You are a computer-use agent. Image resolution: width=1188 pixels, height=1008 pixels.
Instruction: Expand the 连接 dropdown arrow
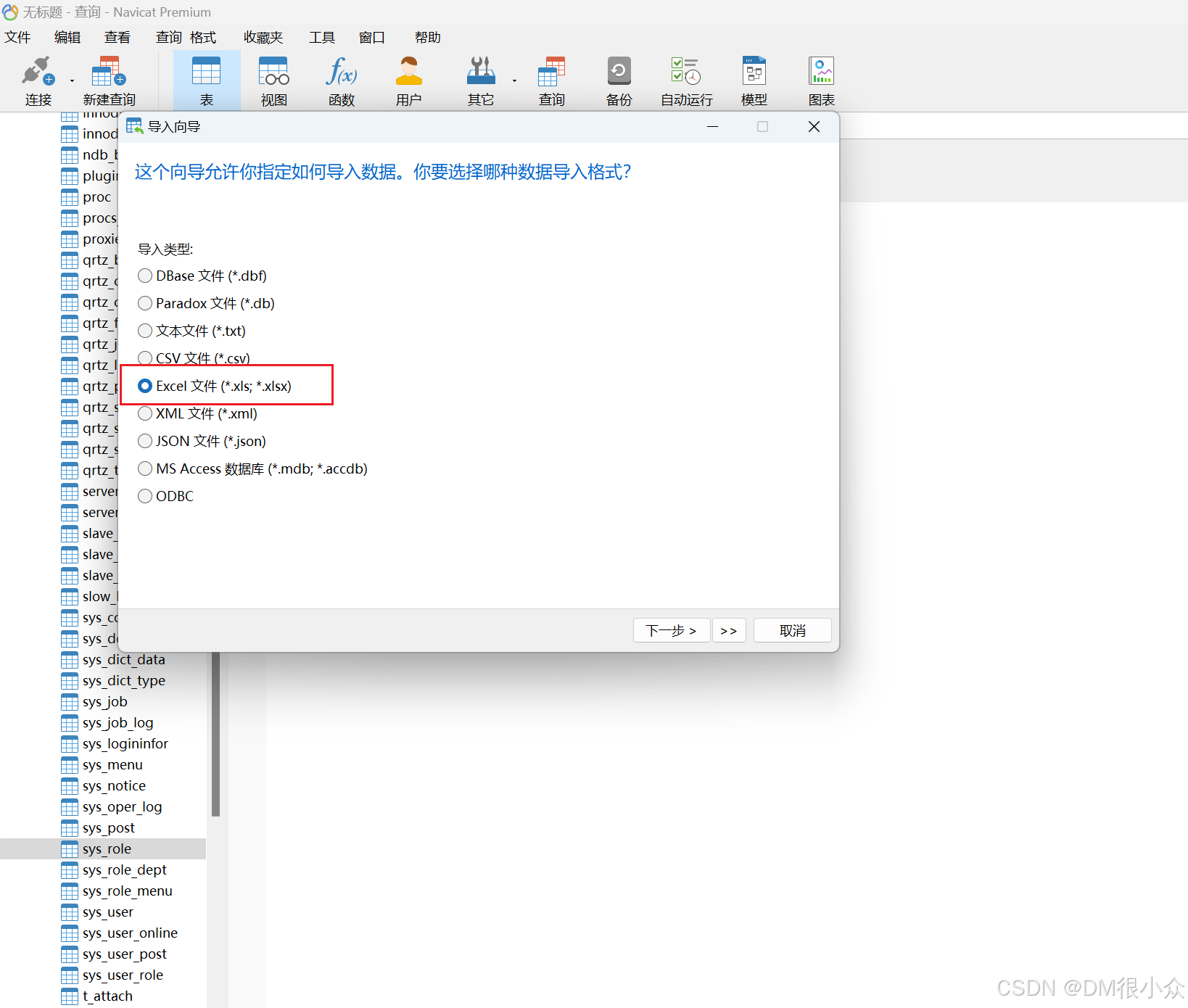click(72, 80)
